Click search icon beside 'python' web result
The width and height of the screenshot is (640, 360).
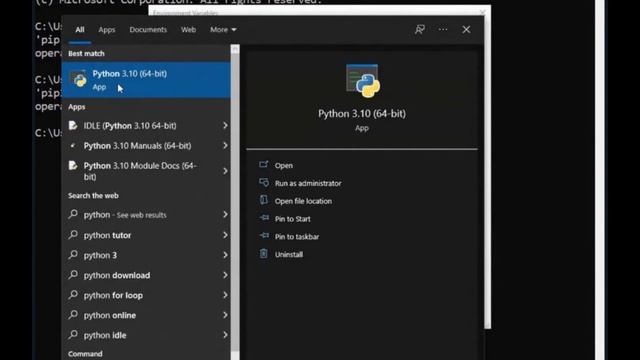[73, 214]
